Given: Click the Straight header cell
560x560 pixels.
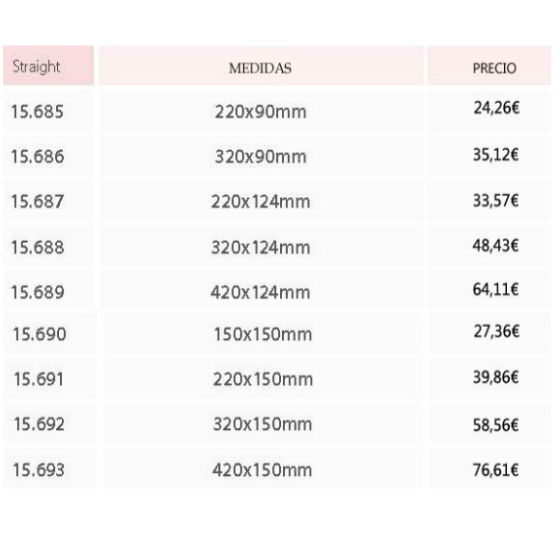Looking at the screenshot, I should pyautogui.click(x=49, y=65).
